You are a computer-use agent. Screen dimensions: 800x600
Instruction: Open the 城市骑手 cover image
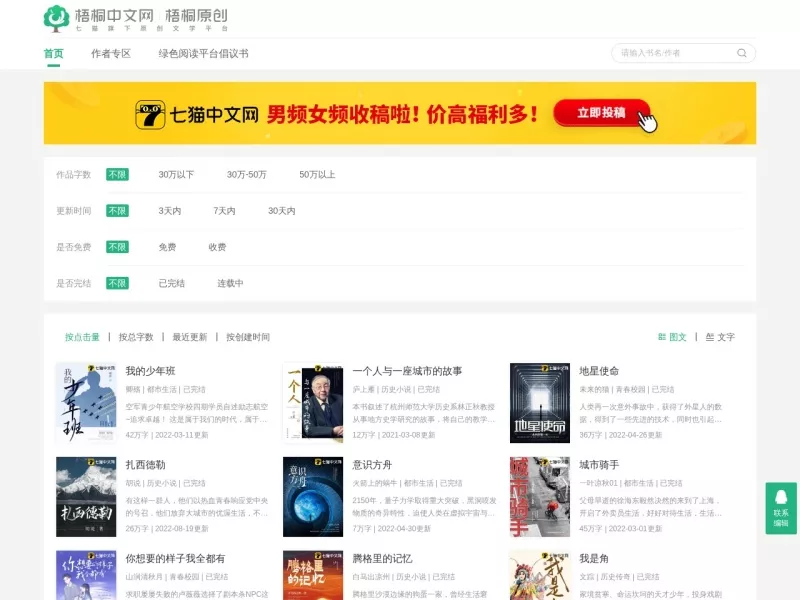click(x=540, y=497)
